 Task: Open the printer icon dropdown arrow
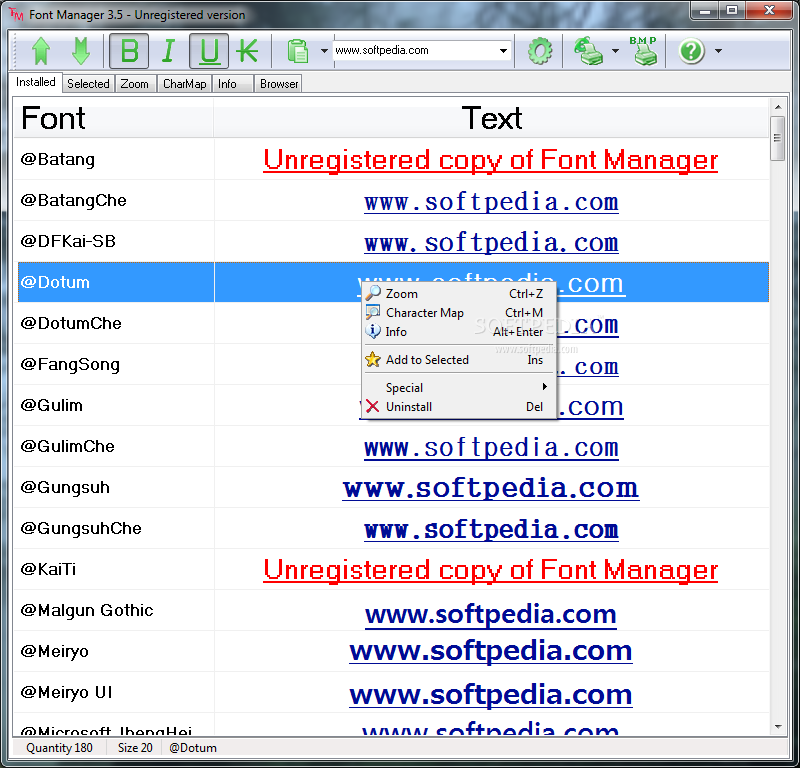615,51
